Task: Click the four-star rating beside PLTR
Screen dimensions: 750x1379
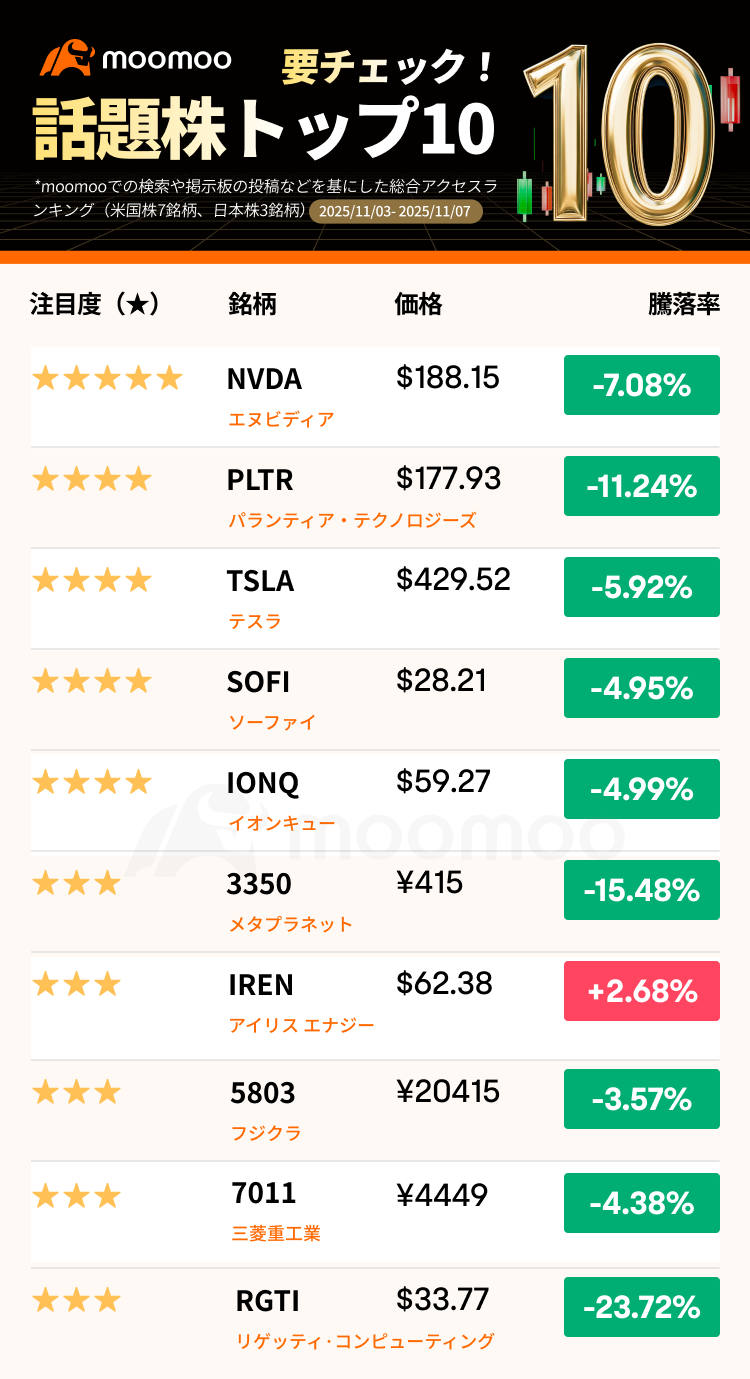Action: click(x=91, y=480)
